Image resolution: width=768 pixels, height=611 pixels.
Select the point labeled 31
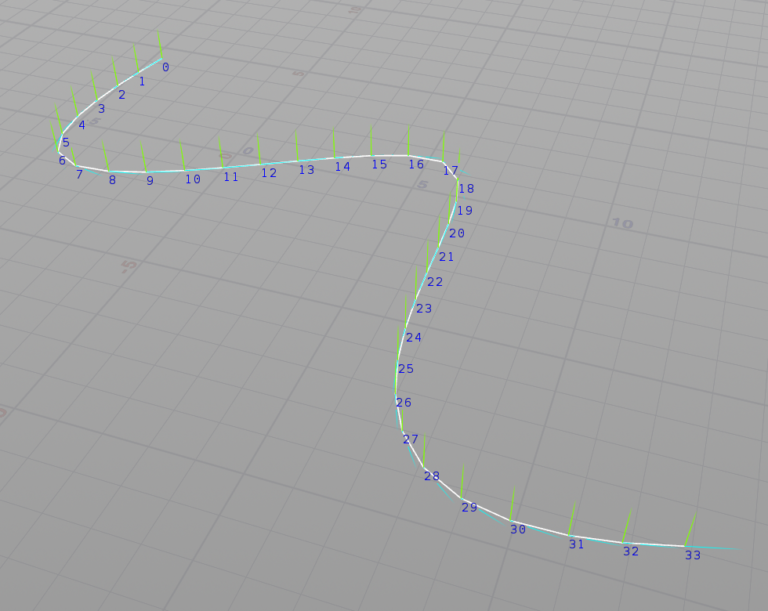click(x=569, y=535)
